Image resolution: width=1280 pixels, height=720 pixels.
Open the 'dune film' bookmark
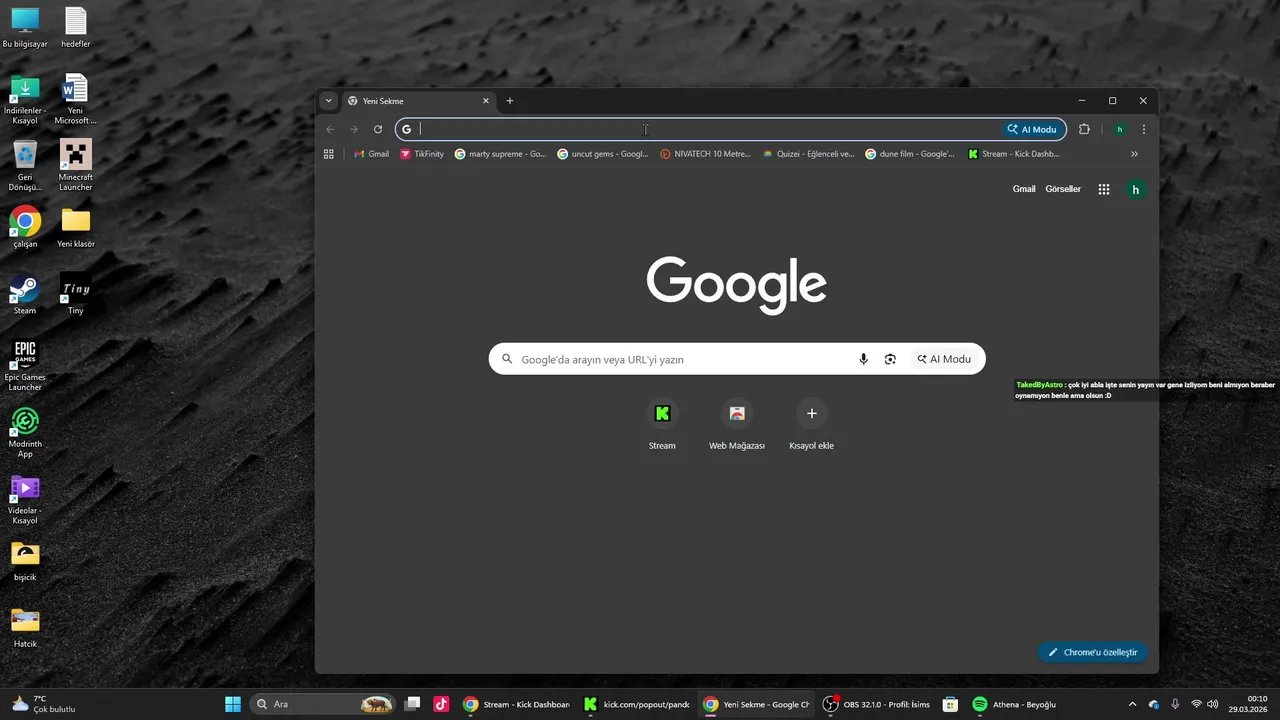tap(910, 154)
